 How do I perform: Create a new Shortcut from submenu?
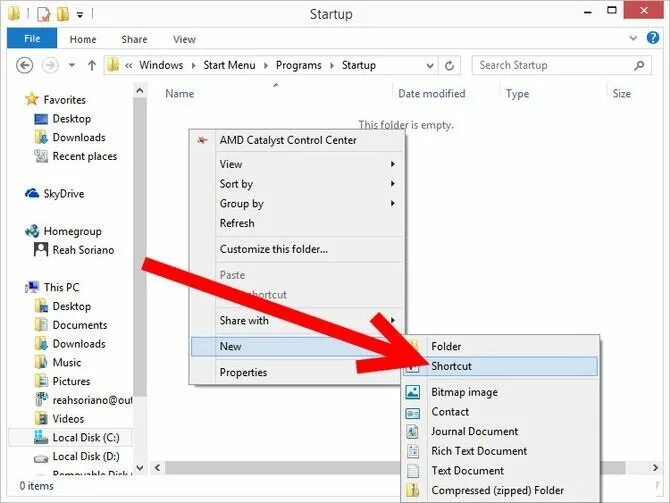pyautogui.click(x=500, y=366)
